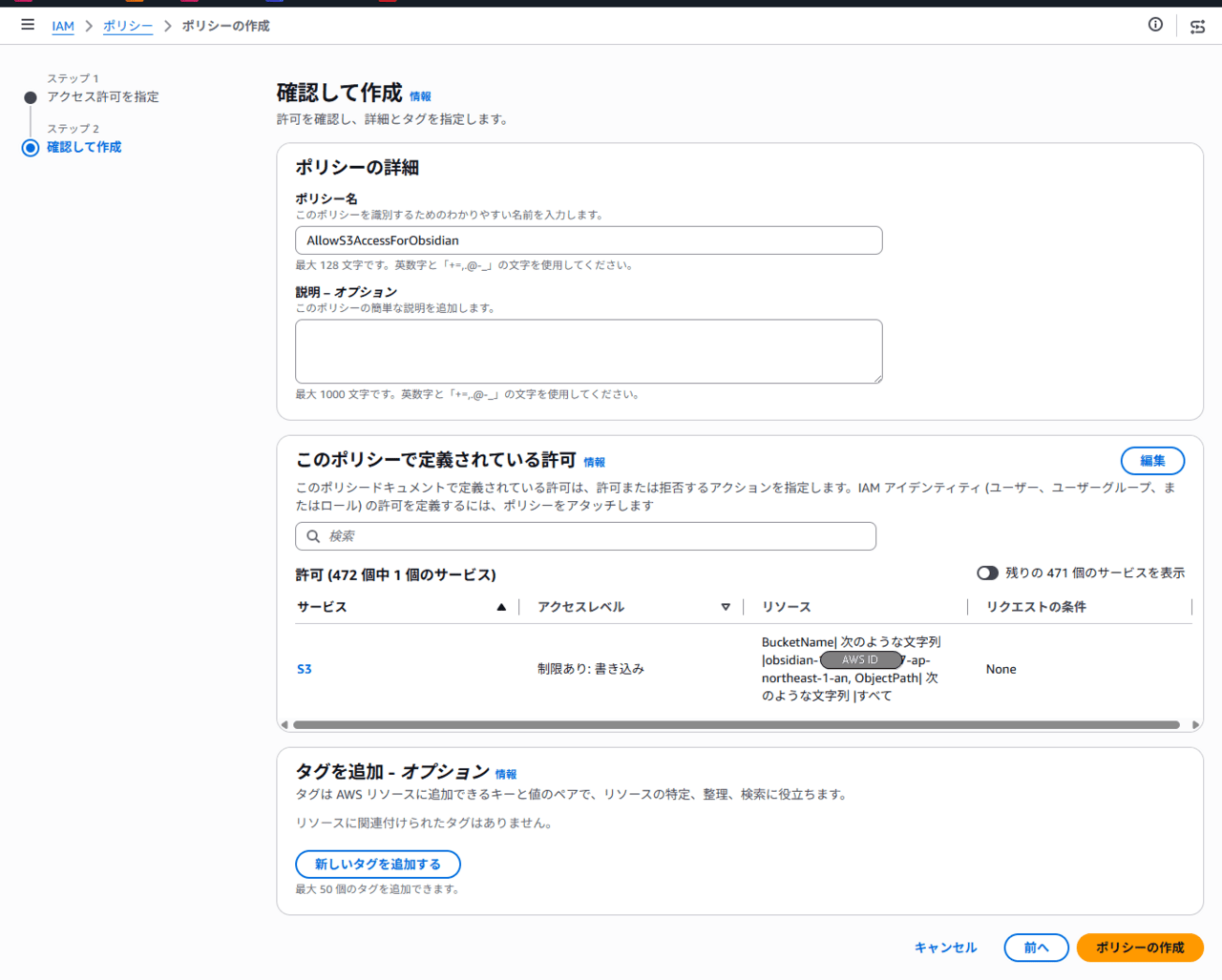Click the info circle icon in header

pos(1155,25)
